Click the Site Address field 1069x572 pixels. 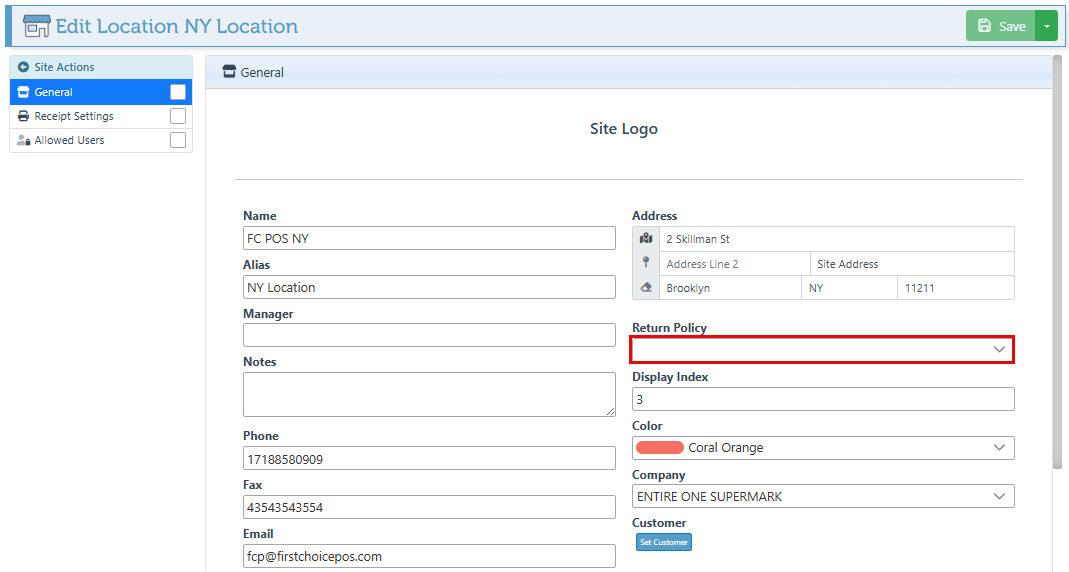(x=912, y=263)
